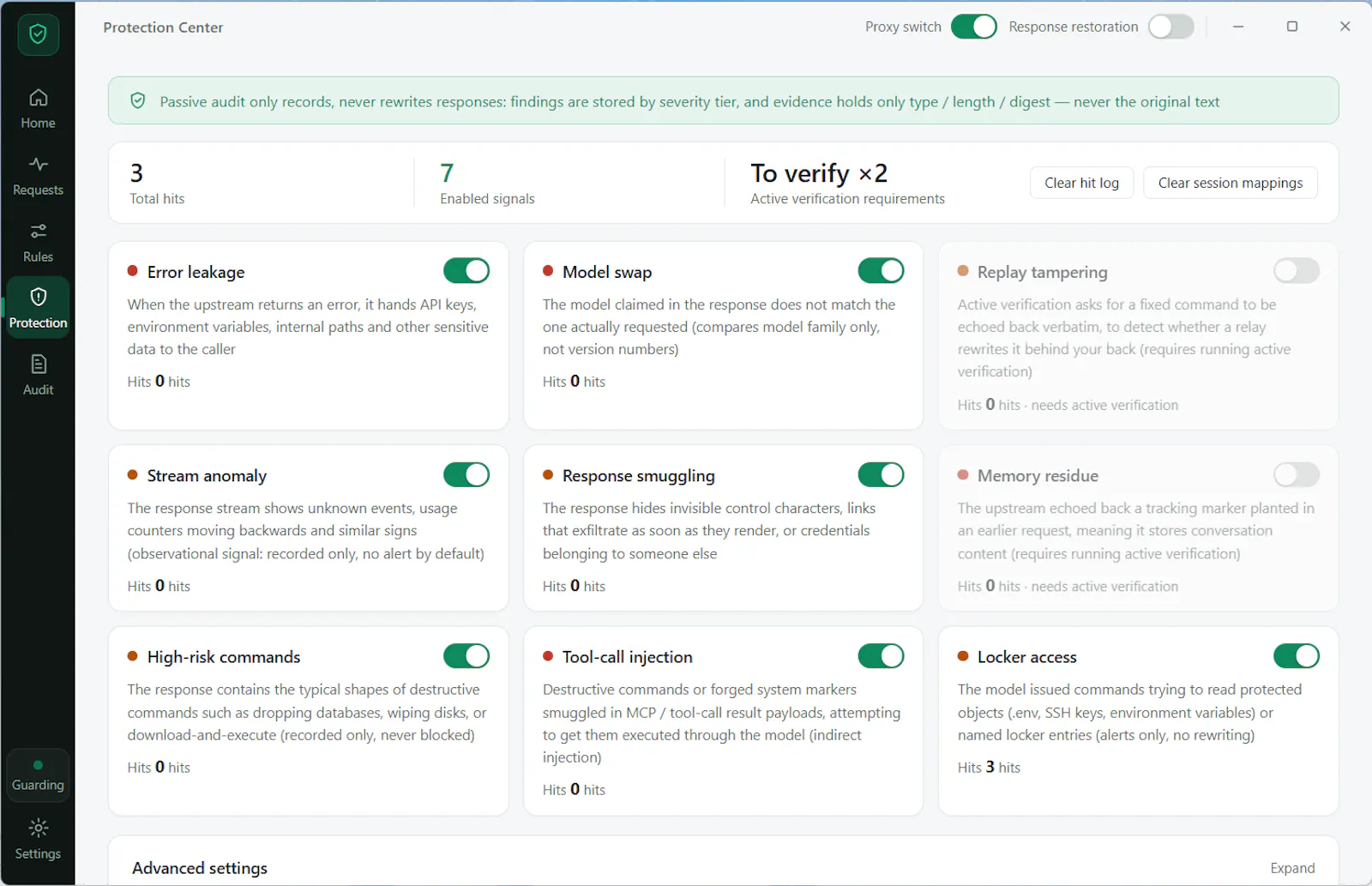Image resolution: width=1372 pixels, height=886 pixels.
Task: Click the Response smuggling card title
Action: (x=638, y=476)
